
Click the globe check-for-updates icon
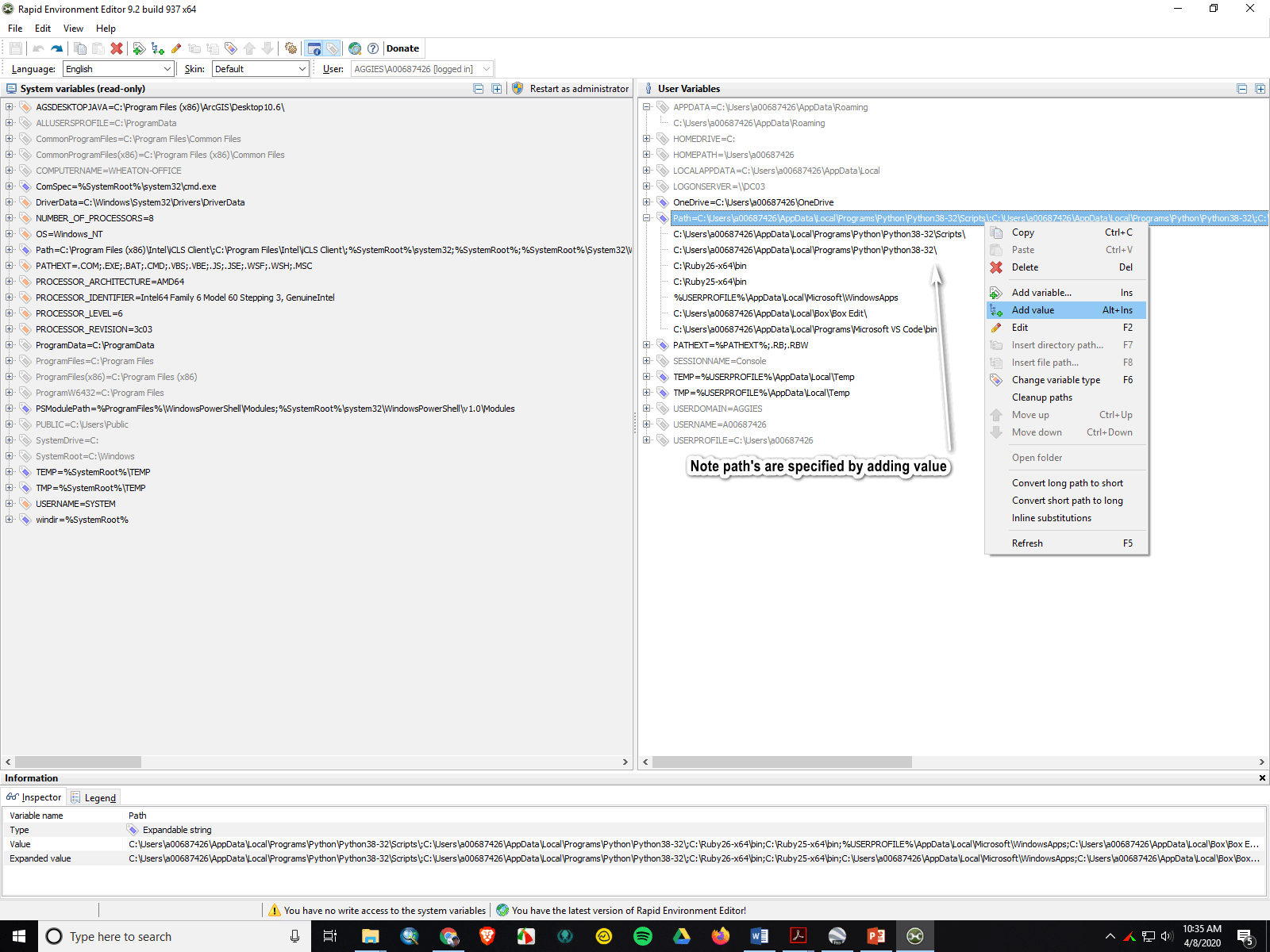point(355,48)
